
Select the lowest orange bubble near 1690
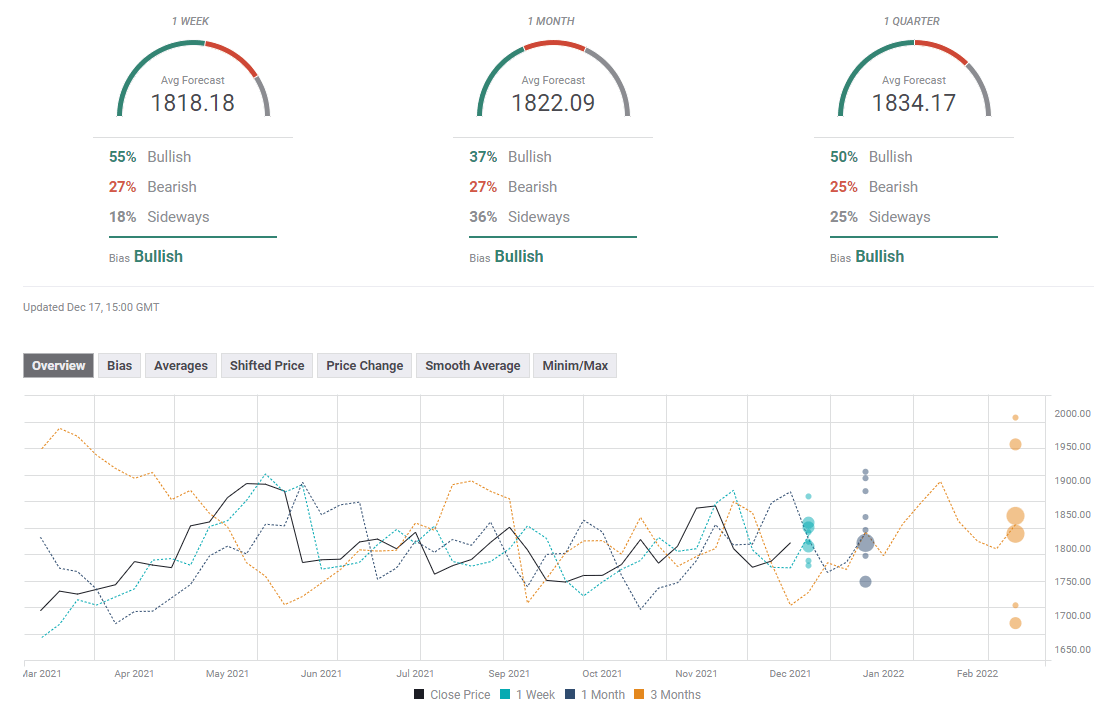(1015, 623)
